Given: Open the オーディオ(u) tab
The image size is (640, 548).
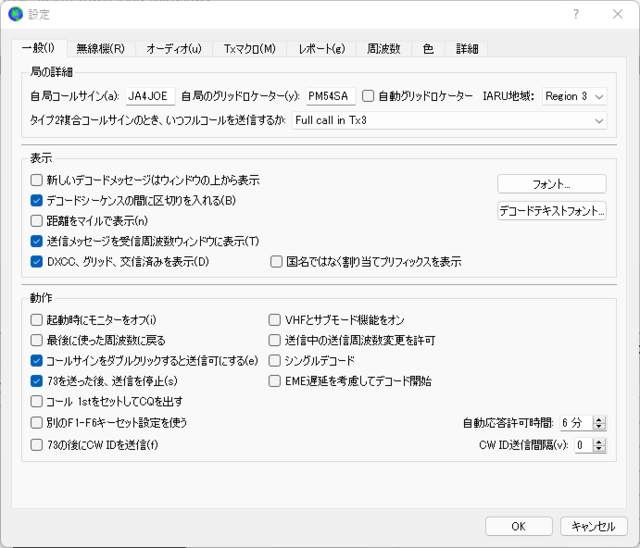Looking at the screenshot, I should tap(174, 49).
